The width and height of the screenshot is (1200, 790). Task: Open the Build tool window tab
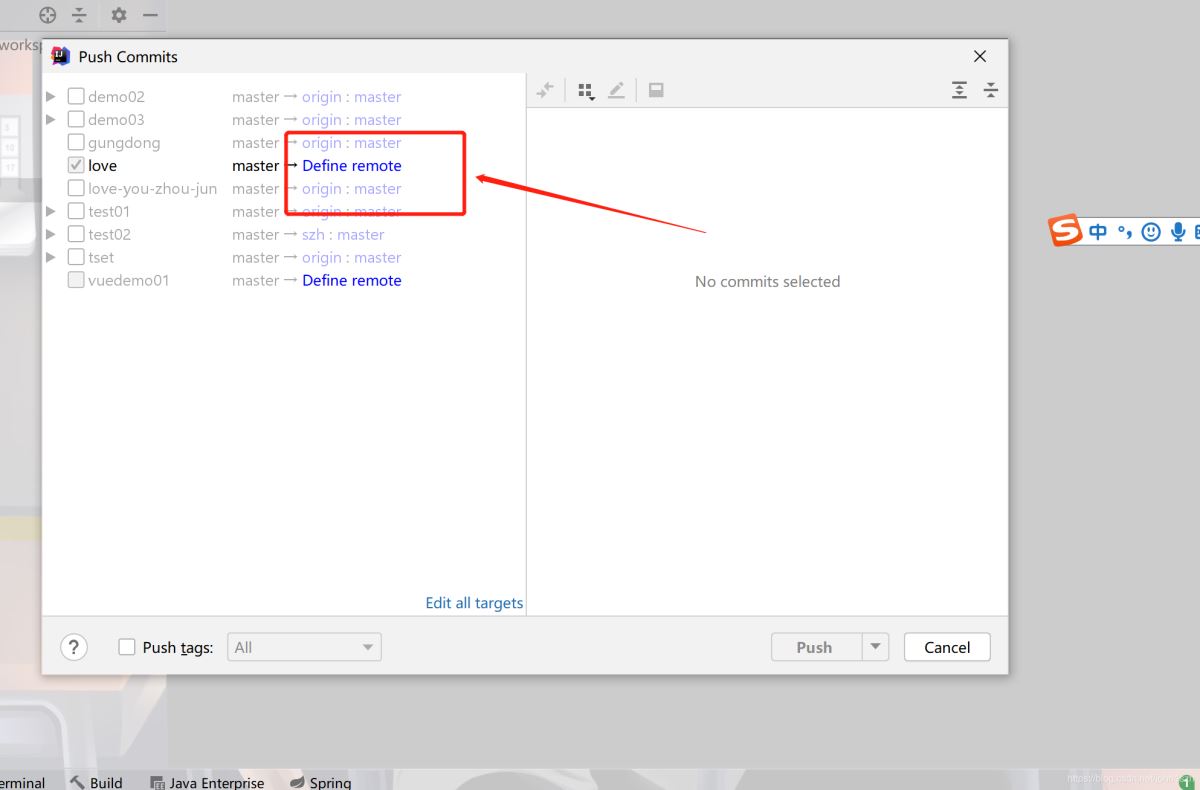(96, 783)
